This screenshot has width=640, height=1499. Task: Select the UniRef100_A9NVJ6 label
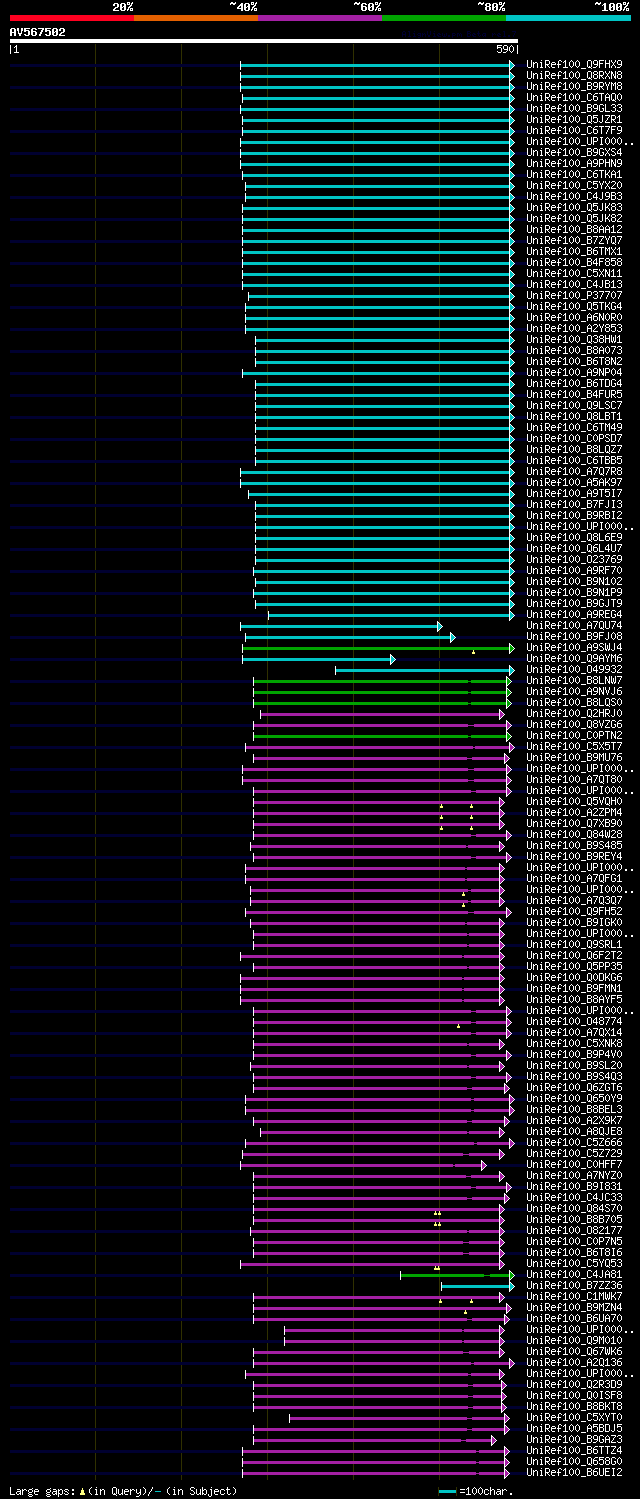[574, 691]
